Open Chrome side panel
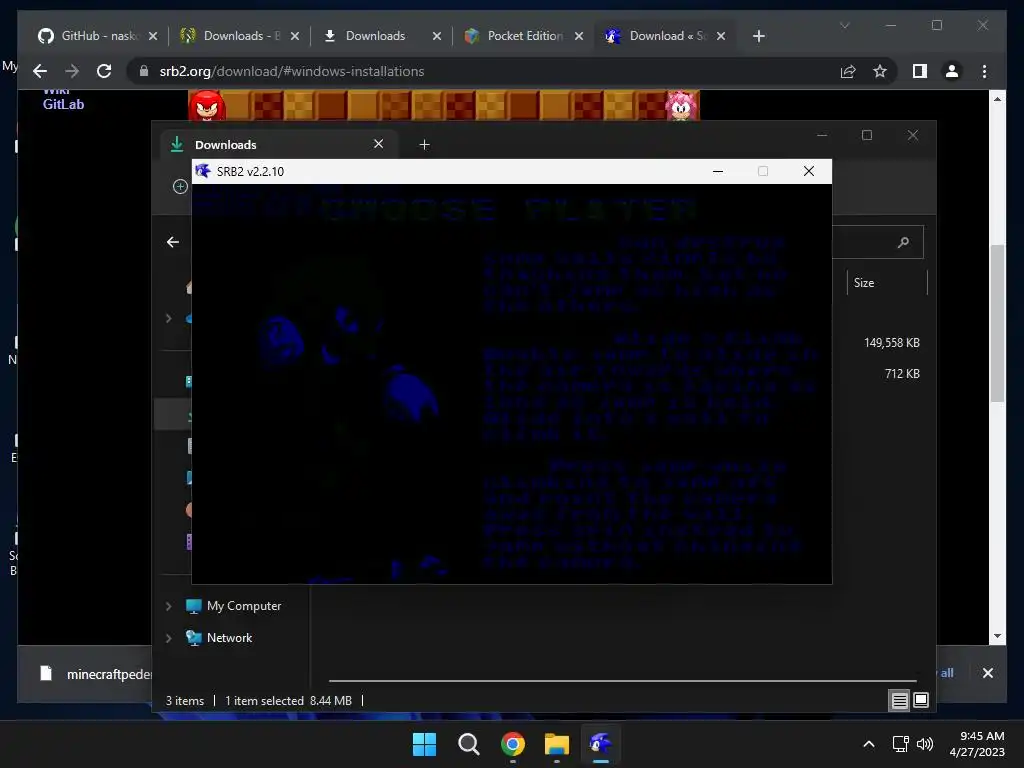The height and width of the screenshot is (768, 1024). point(920,71)
